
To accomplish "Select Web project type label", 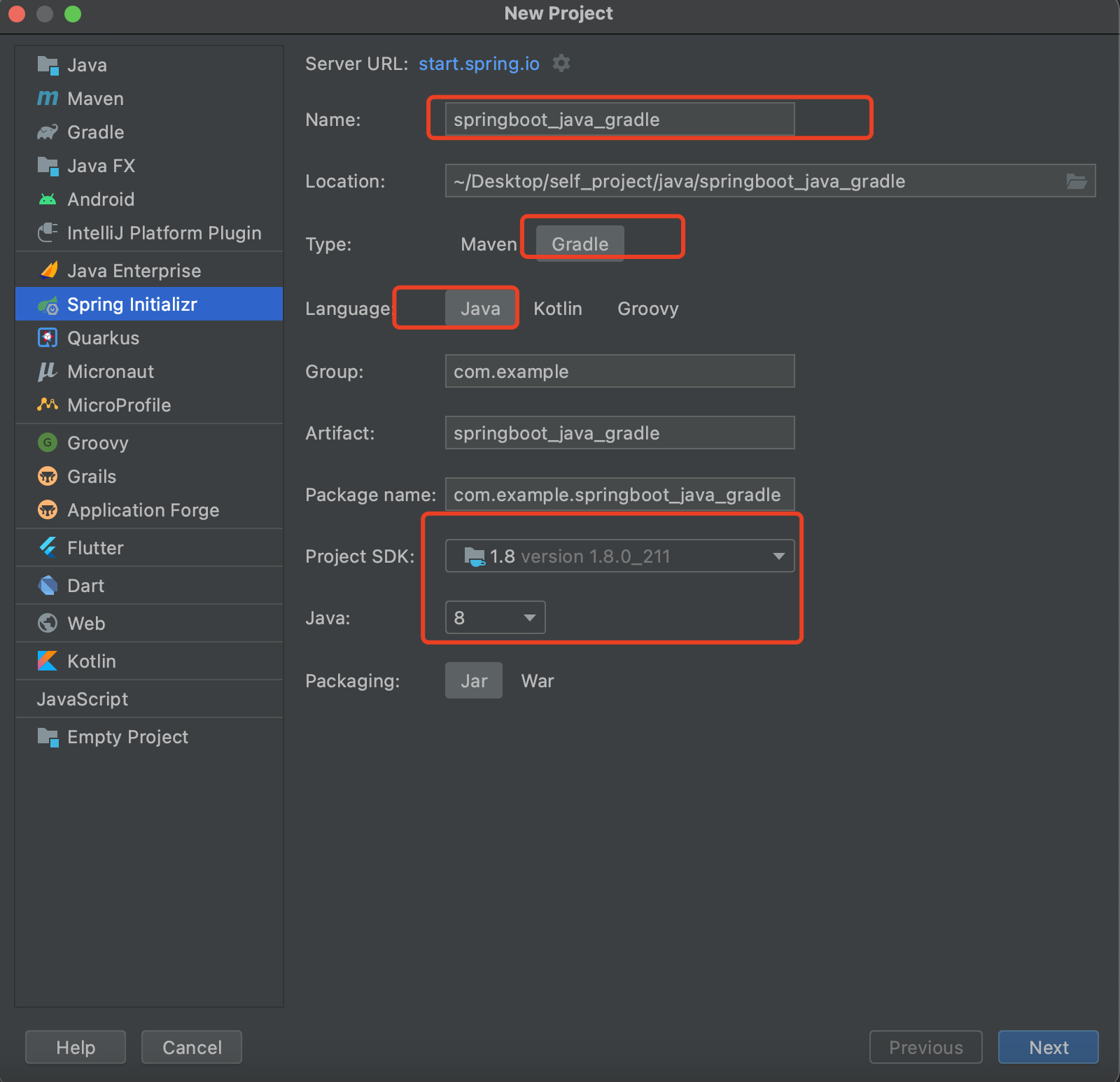I will (86, 624).
